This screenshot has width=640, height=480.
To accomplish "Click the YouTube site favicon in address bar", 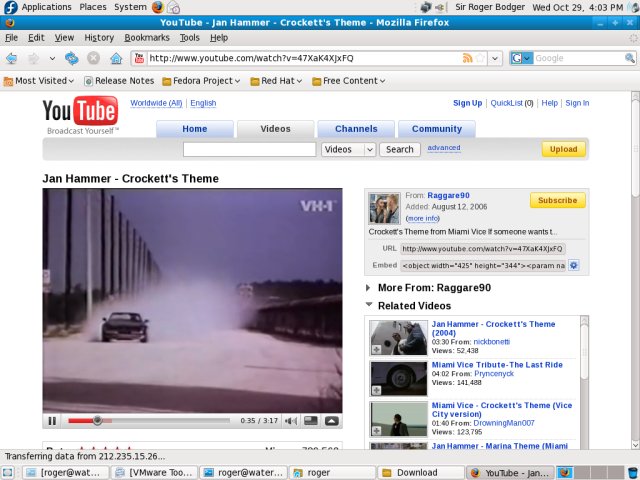I will 139,58.
